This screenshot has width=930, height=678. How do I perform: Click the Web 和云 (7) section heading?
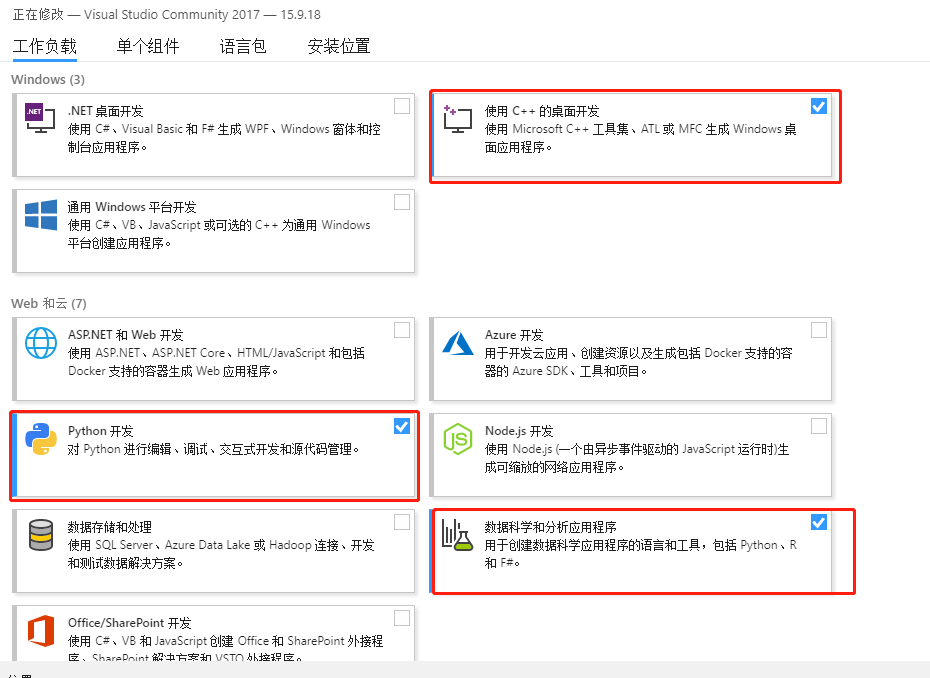pyautogui.click(x=49, y=304)
